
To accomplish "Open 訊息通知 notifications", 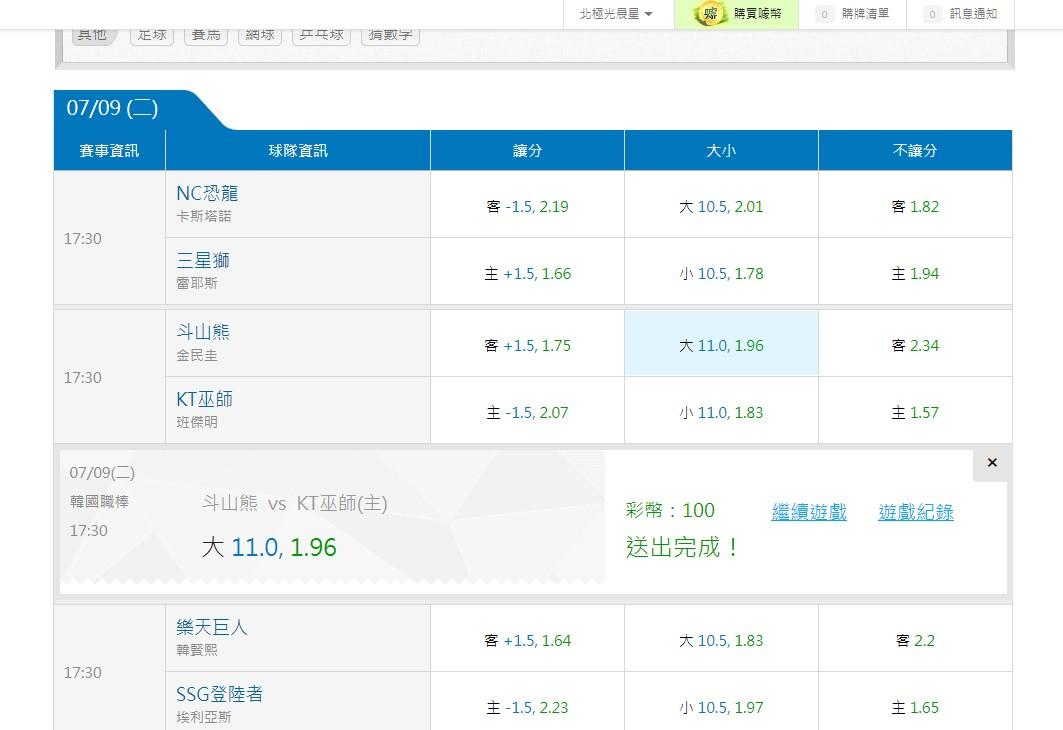I will (x=961, y=14).
